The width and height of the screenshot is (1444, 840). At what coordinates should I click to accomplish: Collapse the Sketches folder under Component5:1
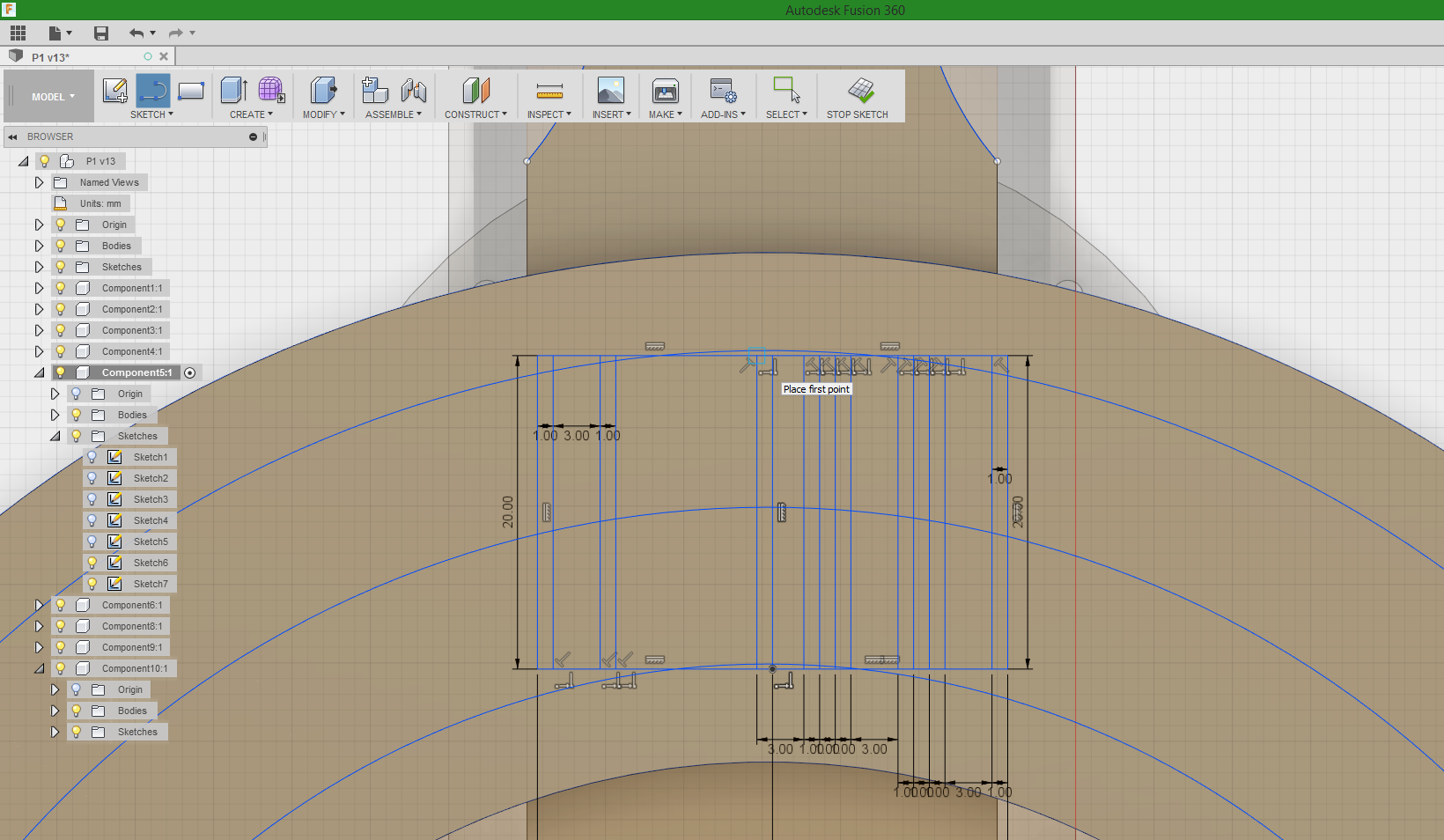click(55, 436)
